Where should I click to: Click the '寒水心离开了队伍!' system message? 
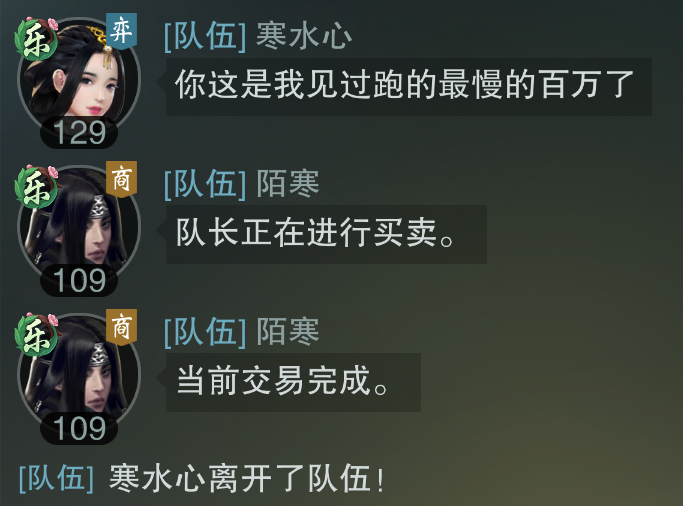[247, 478]
